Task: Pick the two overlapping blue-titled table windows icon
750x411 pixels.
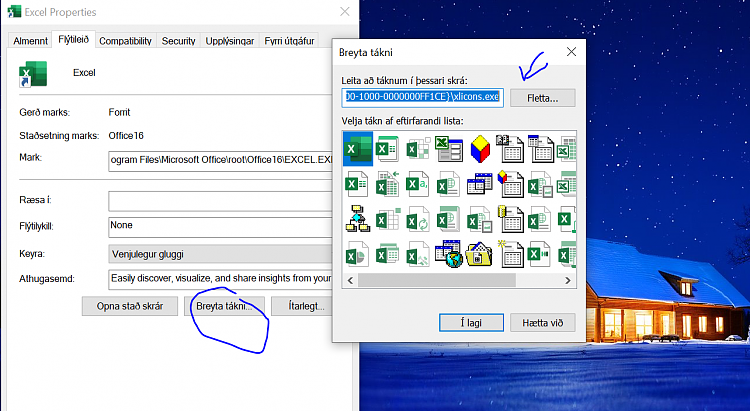Action: (479, 185)
